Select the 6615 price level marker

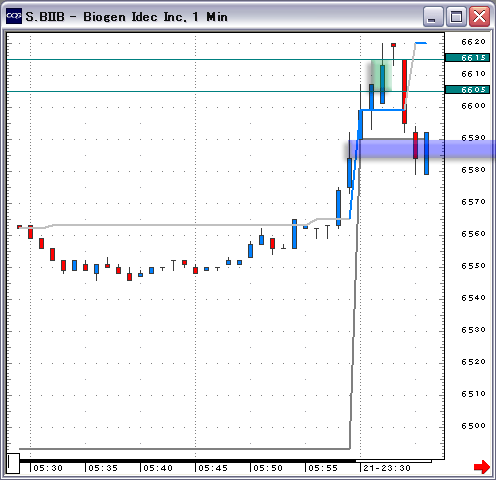pyautogui.click(x=467, y=58)
